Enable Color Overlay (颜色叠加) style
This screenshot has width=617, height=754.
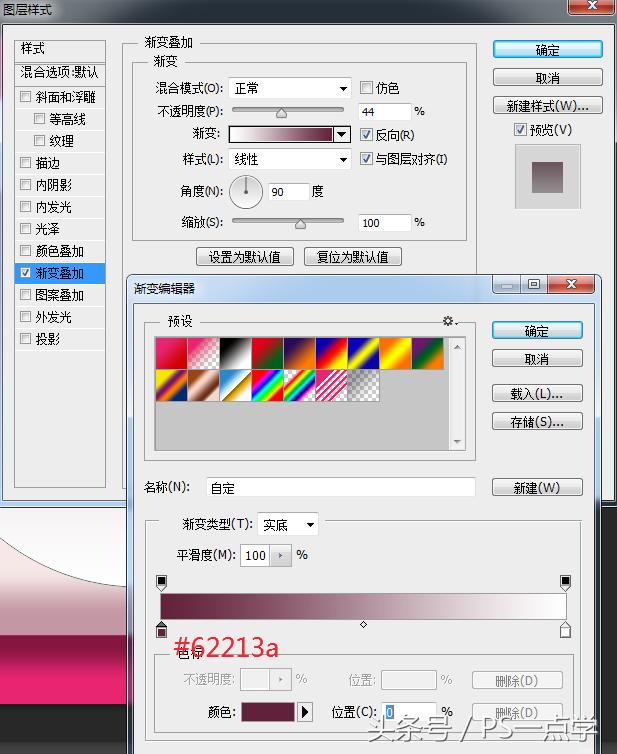[x=25, y=251]
